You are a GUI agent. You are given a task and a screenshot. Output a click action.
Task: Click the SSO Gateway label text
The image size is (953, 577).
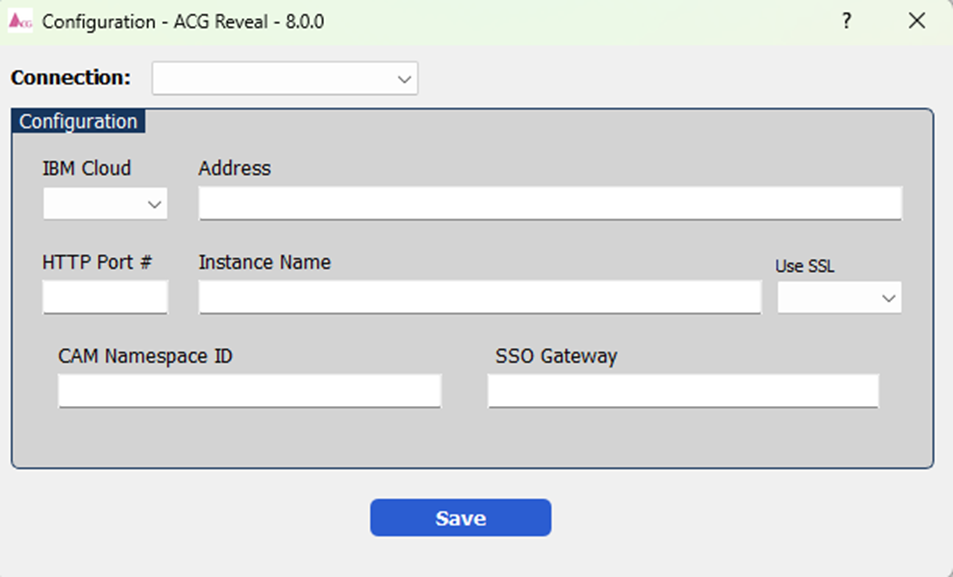[556, 356]
